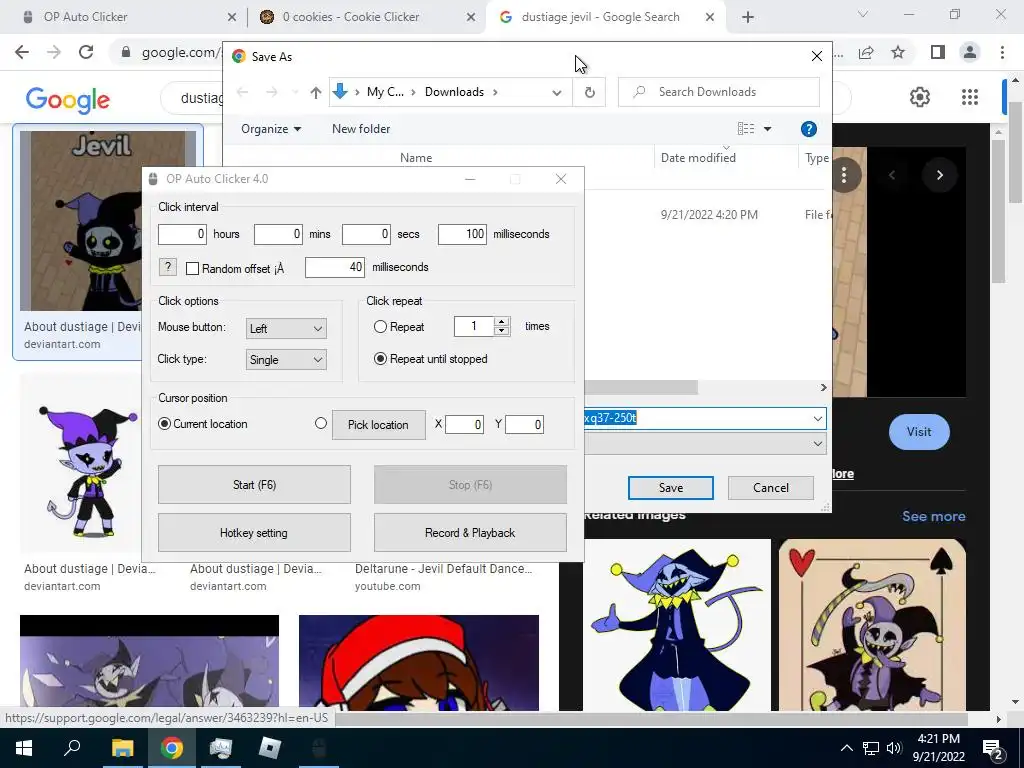Open Save As help question-mark icon
This screenshot has width=1024, height=768.
808,129
